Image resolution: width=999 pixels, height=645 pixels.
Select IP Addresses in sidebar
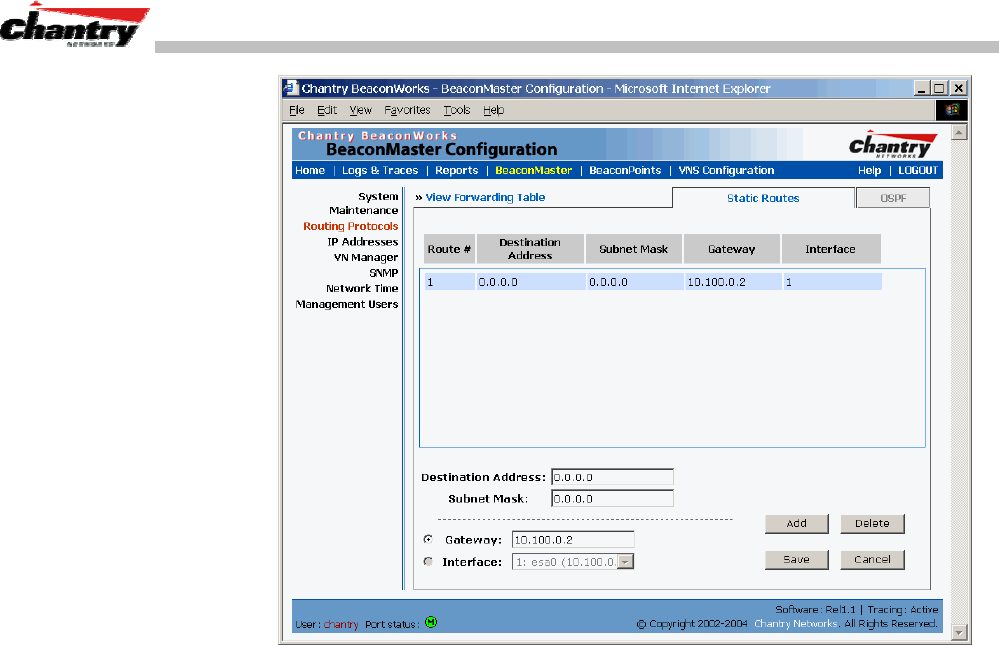click(x=363, y=242)
